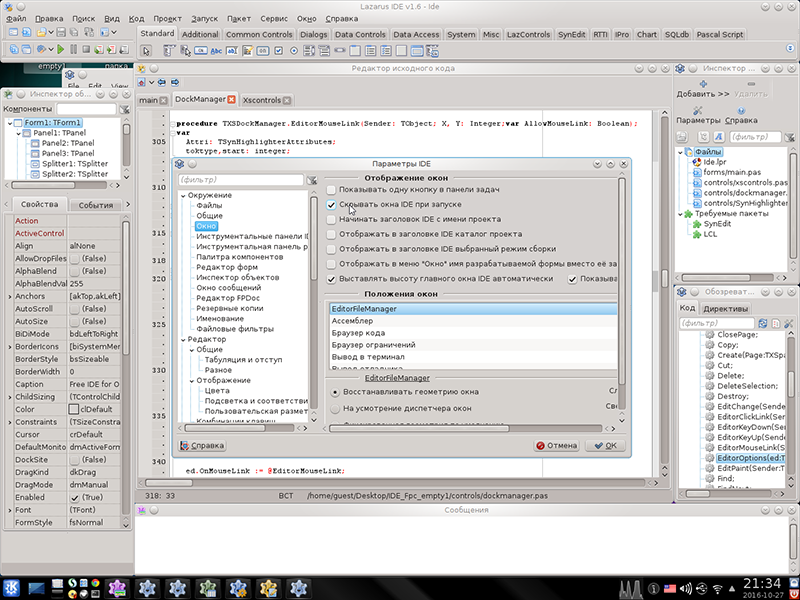Pick the TPanel component icon
Viewport: 800px width, 600px height.
pyautogui.click(x=402, y=51)
